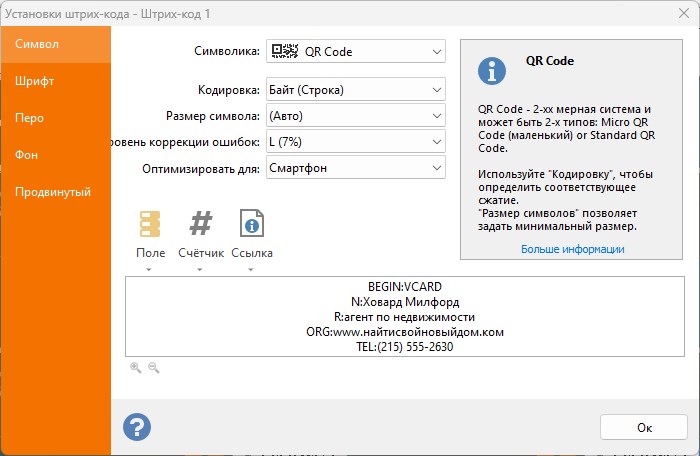
Task: Click the R:агент по недвижимости line
Action: coord(404,317)
